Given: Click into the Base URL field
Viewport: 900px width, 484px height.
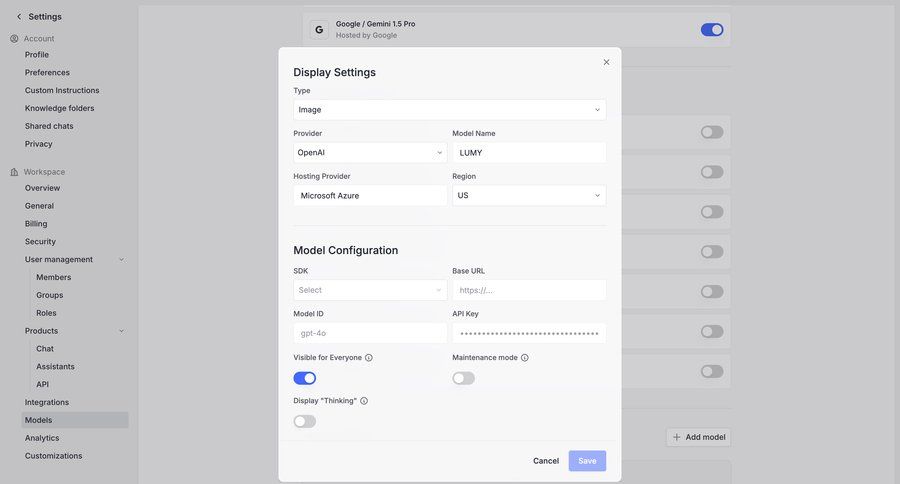Looking at the screenshot, I should [528, 290].
